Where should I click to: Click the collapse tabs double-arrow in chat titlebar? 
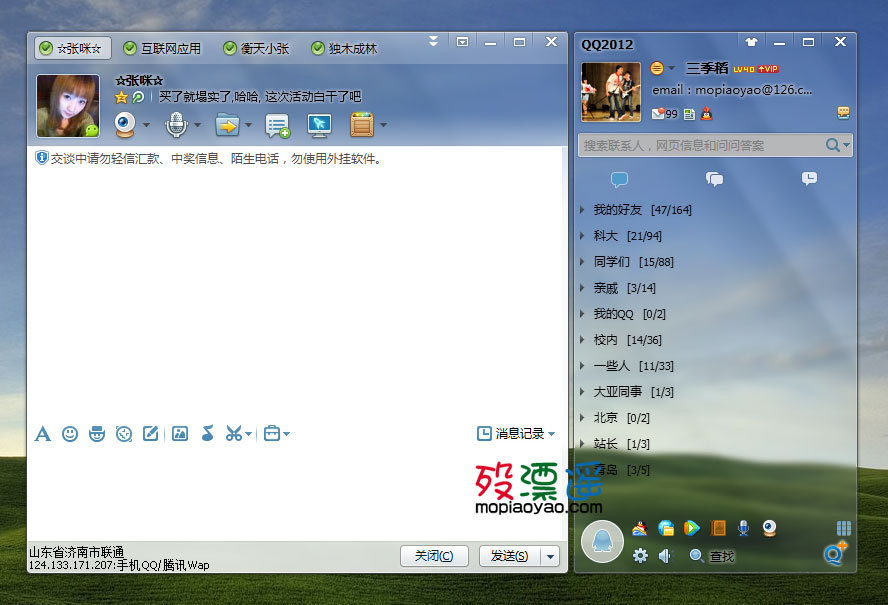433,41
